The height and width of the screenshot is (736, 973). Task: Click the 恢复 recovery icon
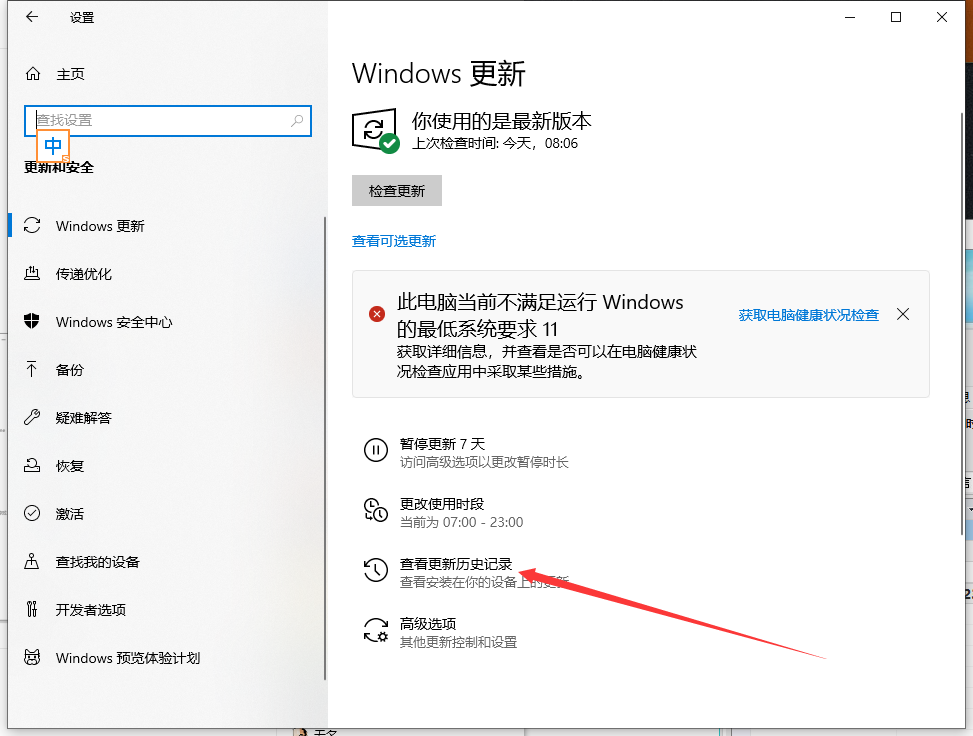tap(32, 465)
